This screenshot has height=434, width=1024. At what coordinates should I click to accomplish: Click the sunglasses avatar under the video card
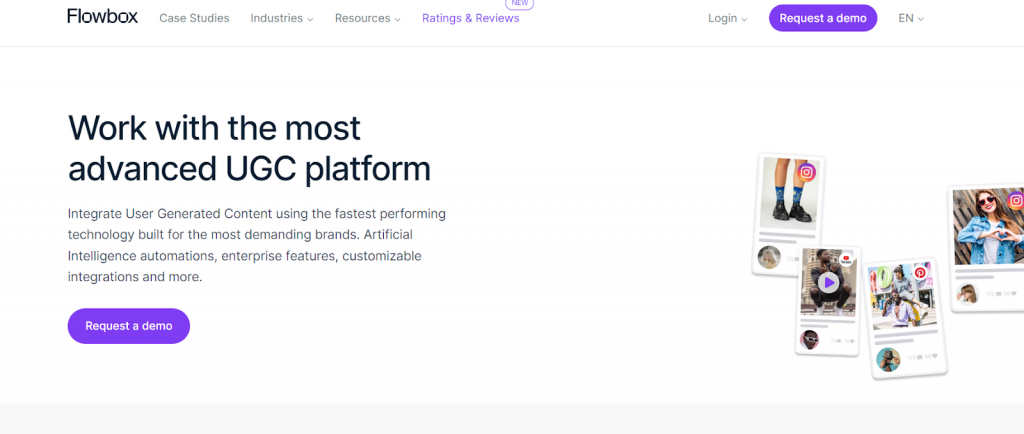[x=810, y=339]
